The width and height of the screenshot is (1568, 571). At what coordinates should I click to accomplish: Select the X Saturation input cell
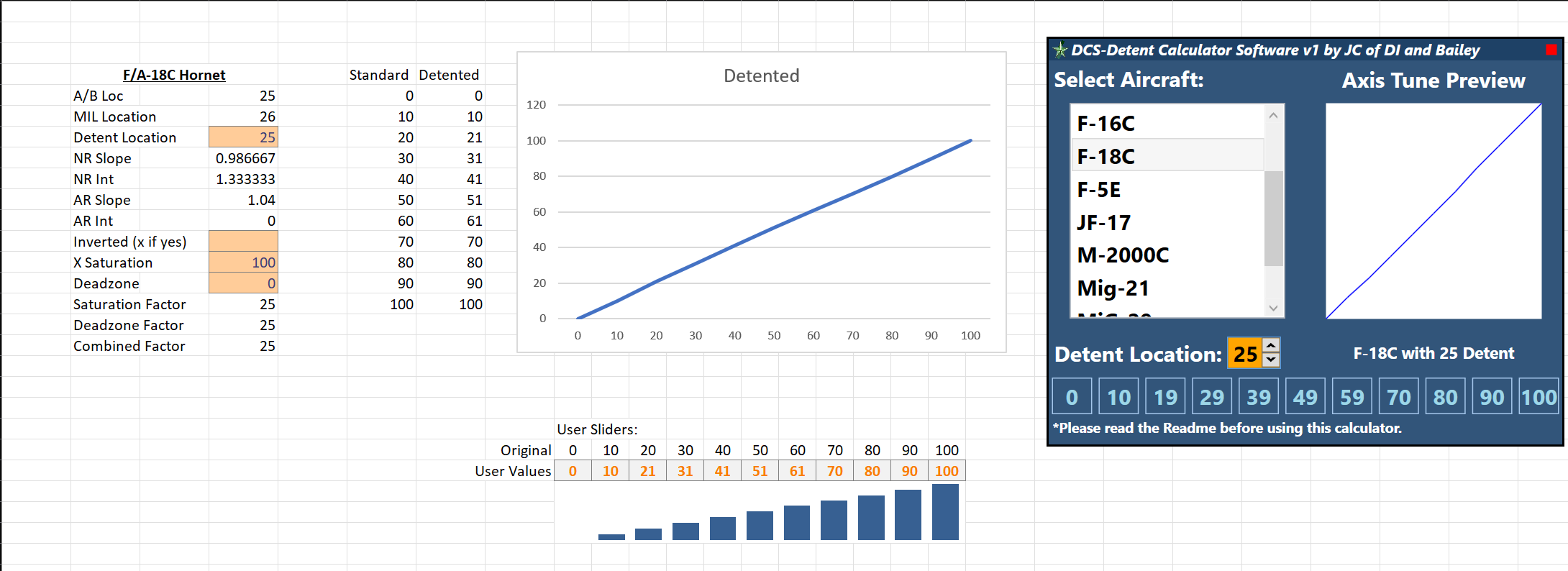tap(243, 262)
